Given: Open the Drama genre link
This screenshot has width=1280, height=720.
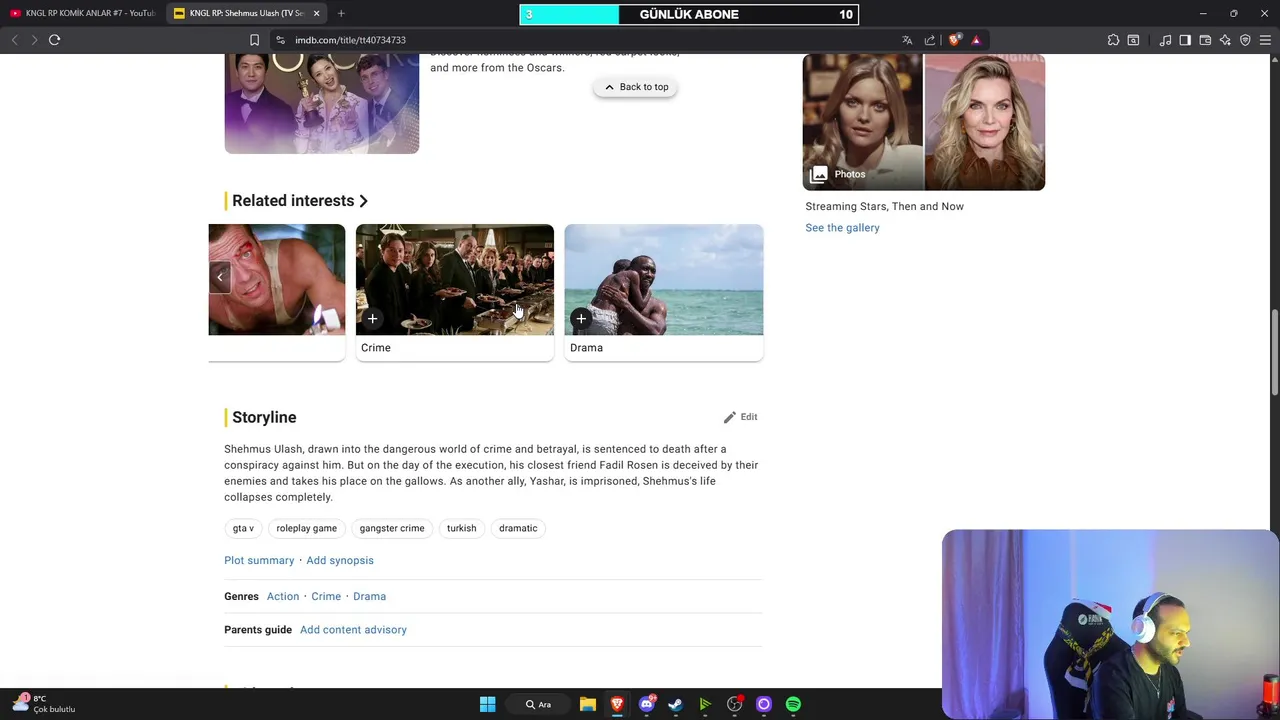Looking at the screenshot, I should point(369,597).
